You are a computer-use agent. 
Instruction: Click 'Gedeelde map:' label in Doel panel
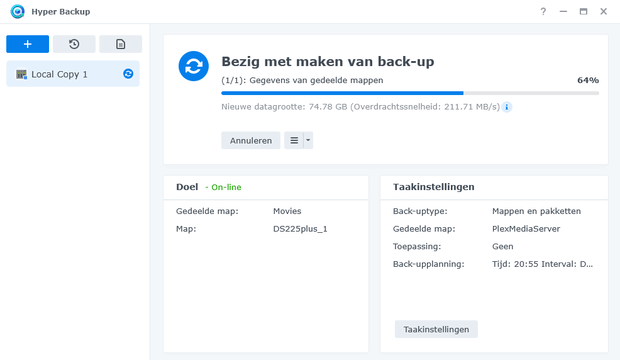tap(207, 211)
